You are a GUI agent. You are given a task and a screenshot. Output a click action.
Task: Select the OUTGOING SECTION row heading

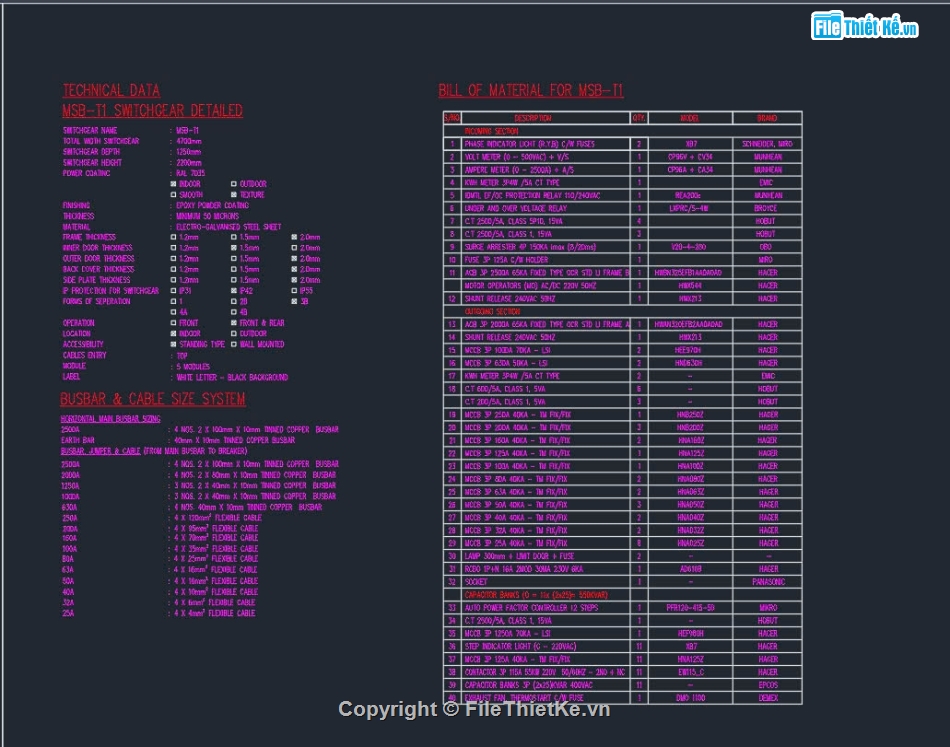[492, 311]
